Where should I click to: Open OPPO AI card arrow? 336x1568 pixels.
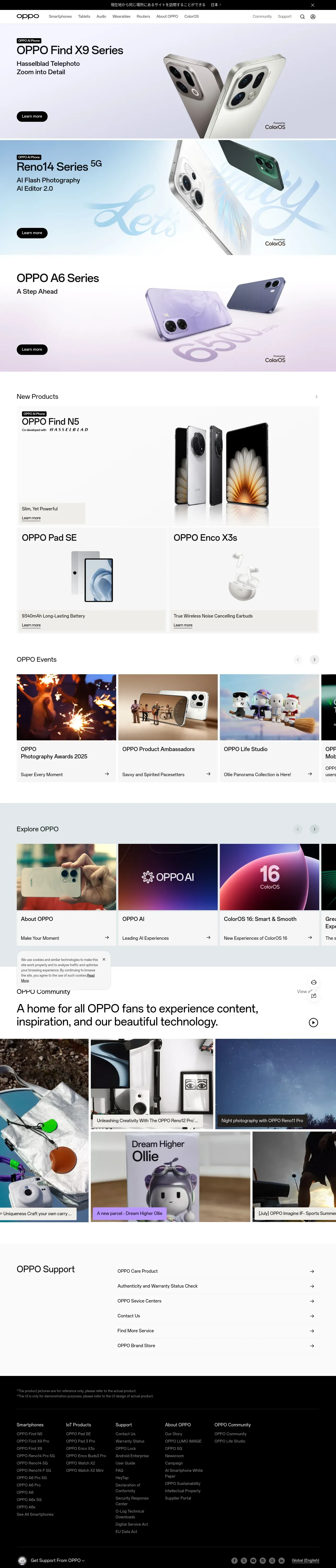point(209,937)
